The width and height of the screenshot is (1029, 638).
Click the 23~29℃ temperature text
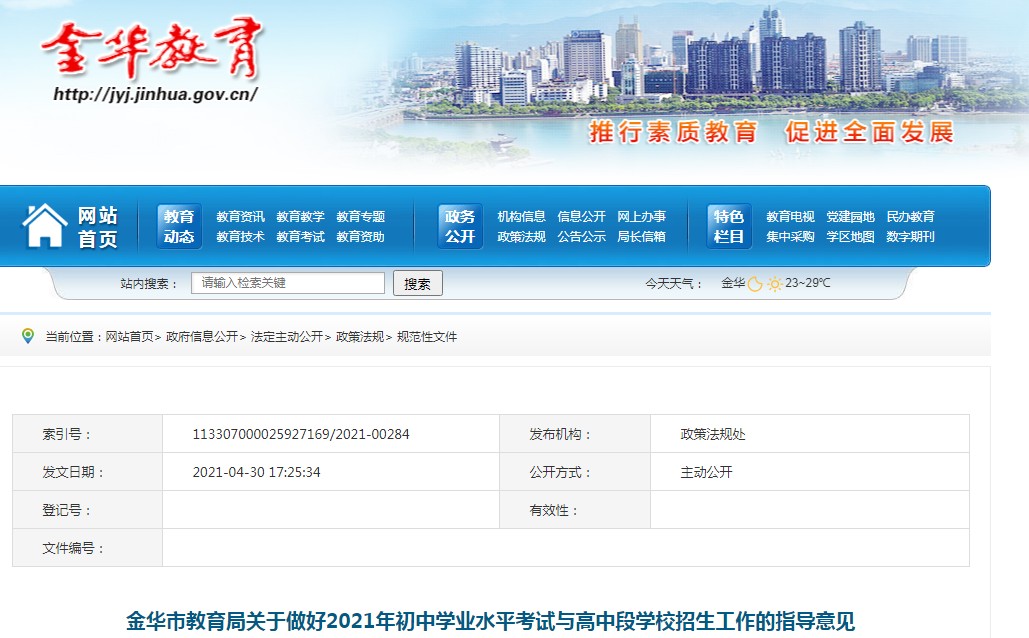click(x=808, y=283)
